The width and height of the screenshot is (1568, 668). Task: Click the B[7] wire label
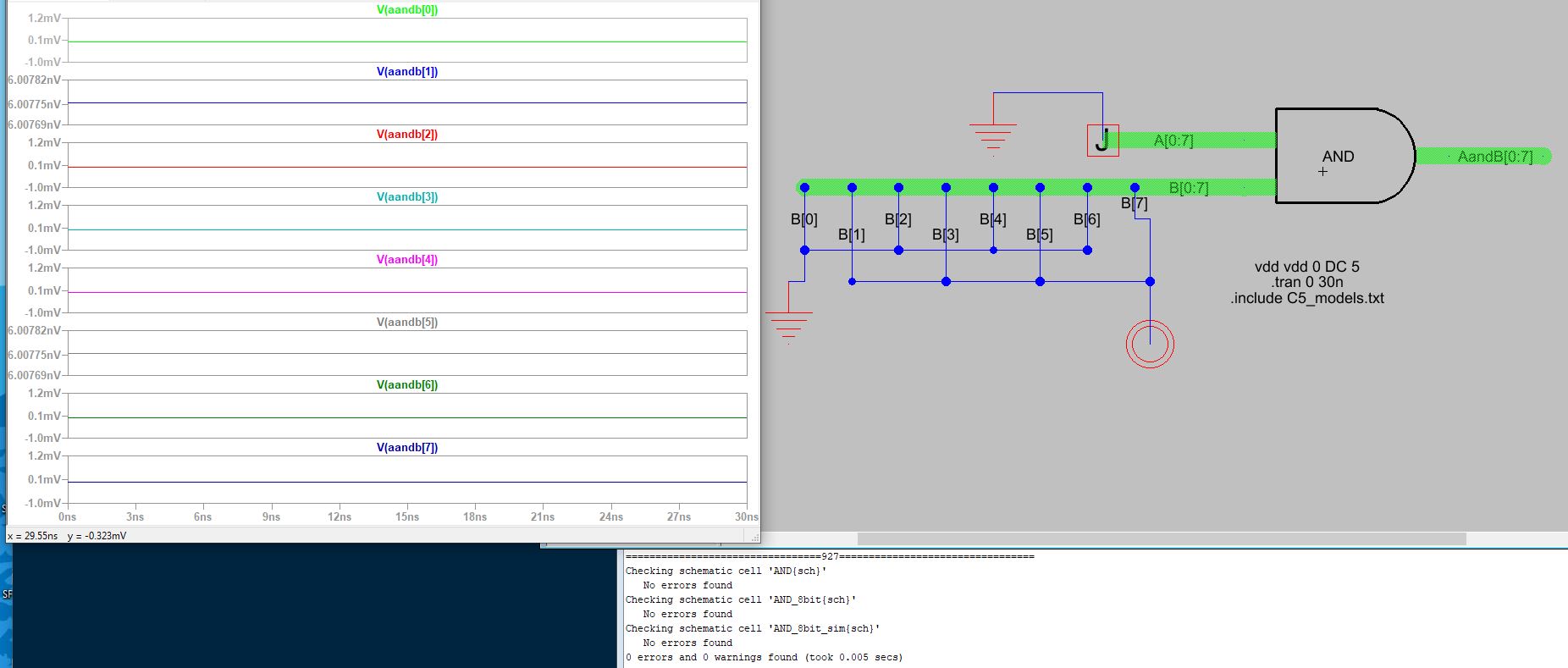pos(1134,203)
